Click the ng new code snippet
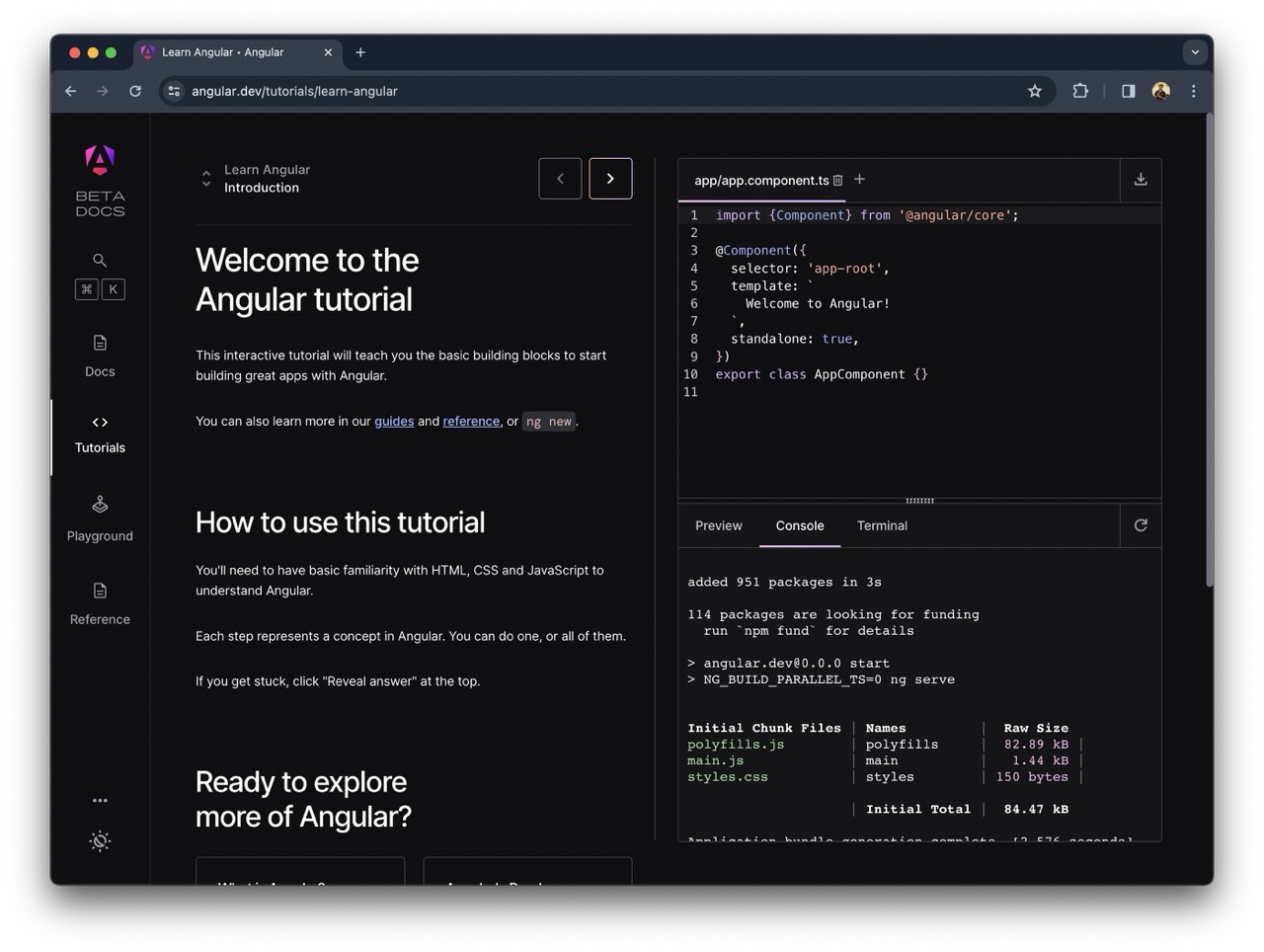Image resolution: width=1264 pixels, height=952 pixels. (549, 422)
